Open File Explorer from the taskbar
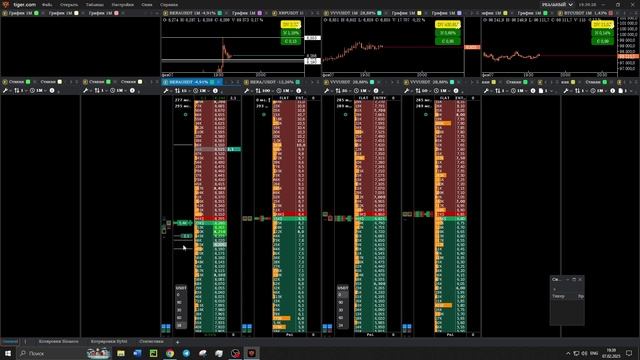The height and width of the screenshot is (360, 640). [x=121, y=353]
